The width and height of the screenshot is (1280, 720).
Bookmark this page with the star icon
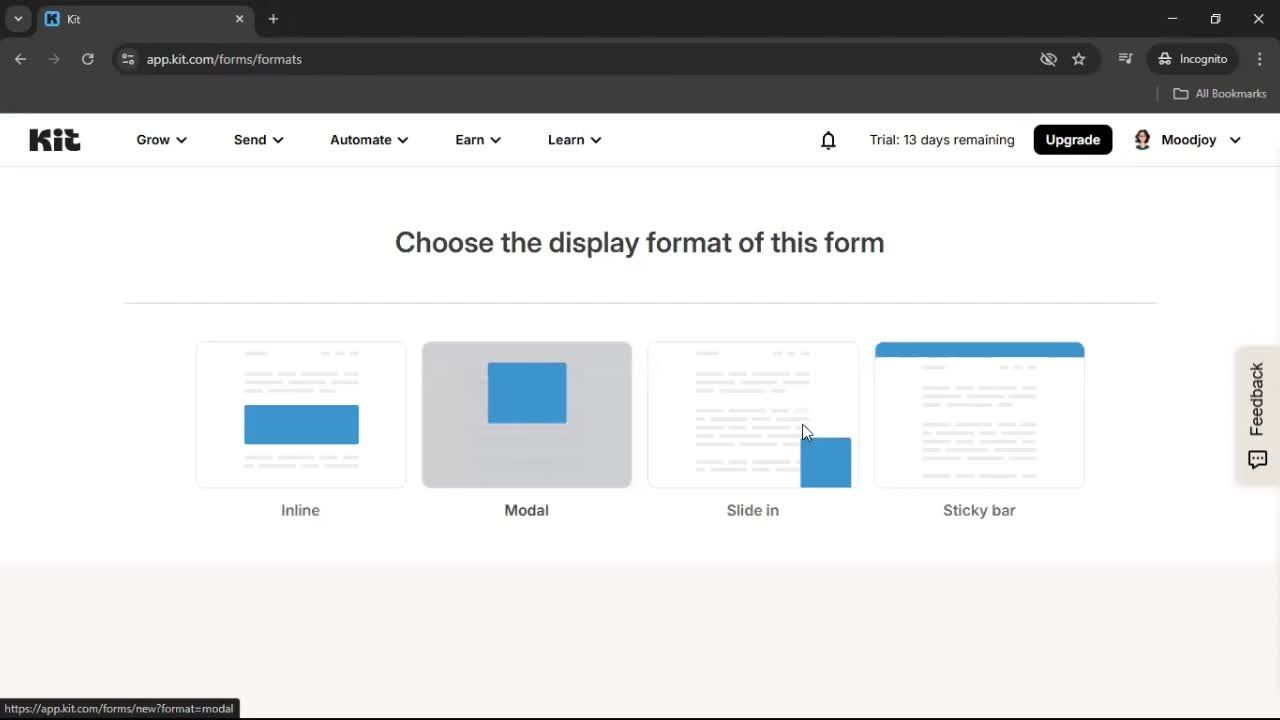tap(1079, 59)
